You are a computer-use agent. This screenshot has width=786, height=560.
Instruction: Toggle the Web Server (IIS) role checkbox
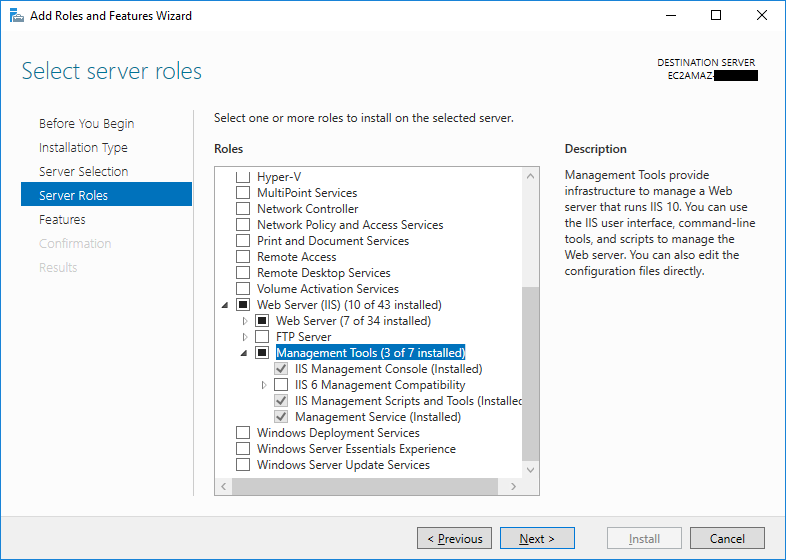(x=243, y=305)
